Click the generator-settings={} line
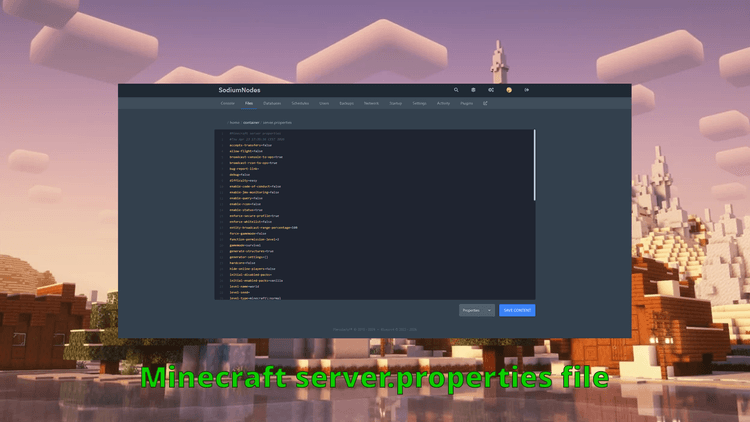This screenshot has width=750, height=422. [x=249, y=257]
